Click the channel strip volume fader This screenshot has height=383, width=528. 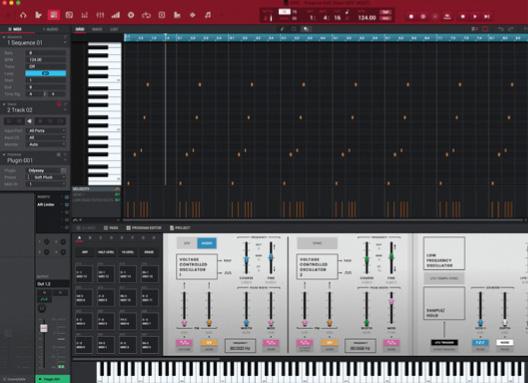click(x=44, y=328)
